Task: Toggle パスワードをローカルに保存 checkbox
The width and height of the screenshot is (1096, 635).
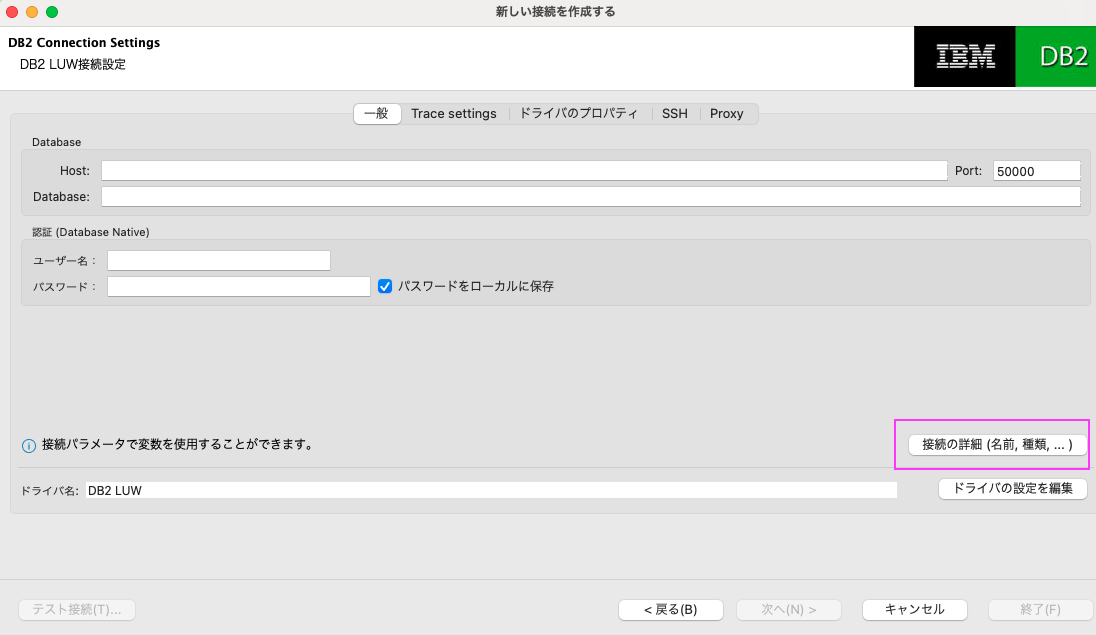Action: click(384, 286)
